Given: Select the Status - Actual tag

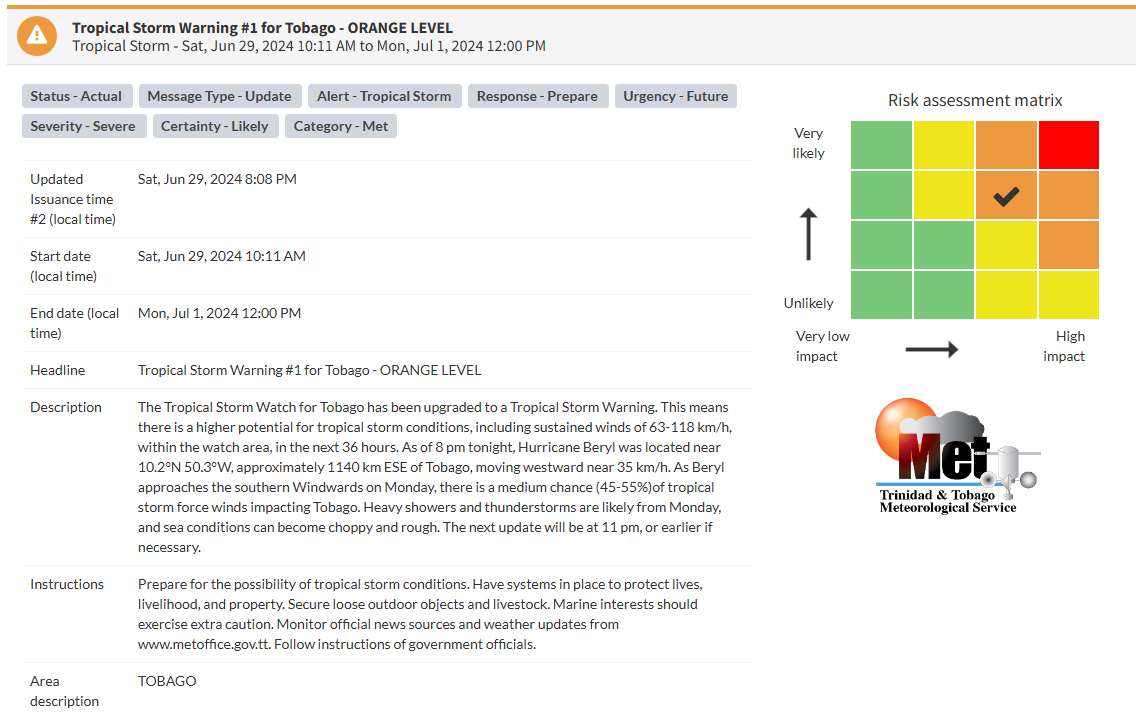Looking at the screenshot, I should (77, 96).
